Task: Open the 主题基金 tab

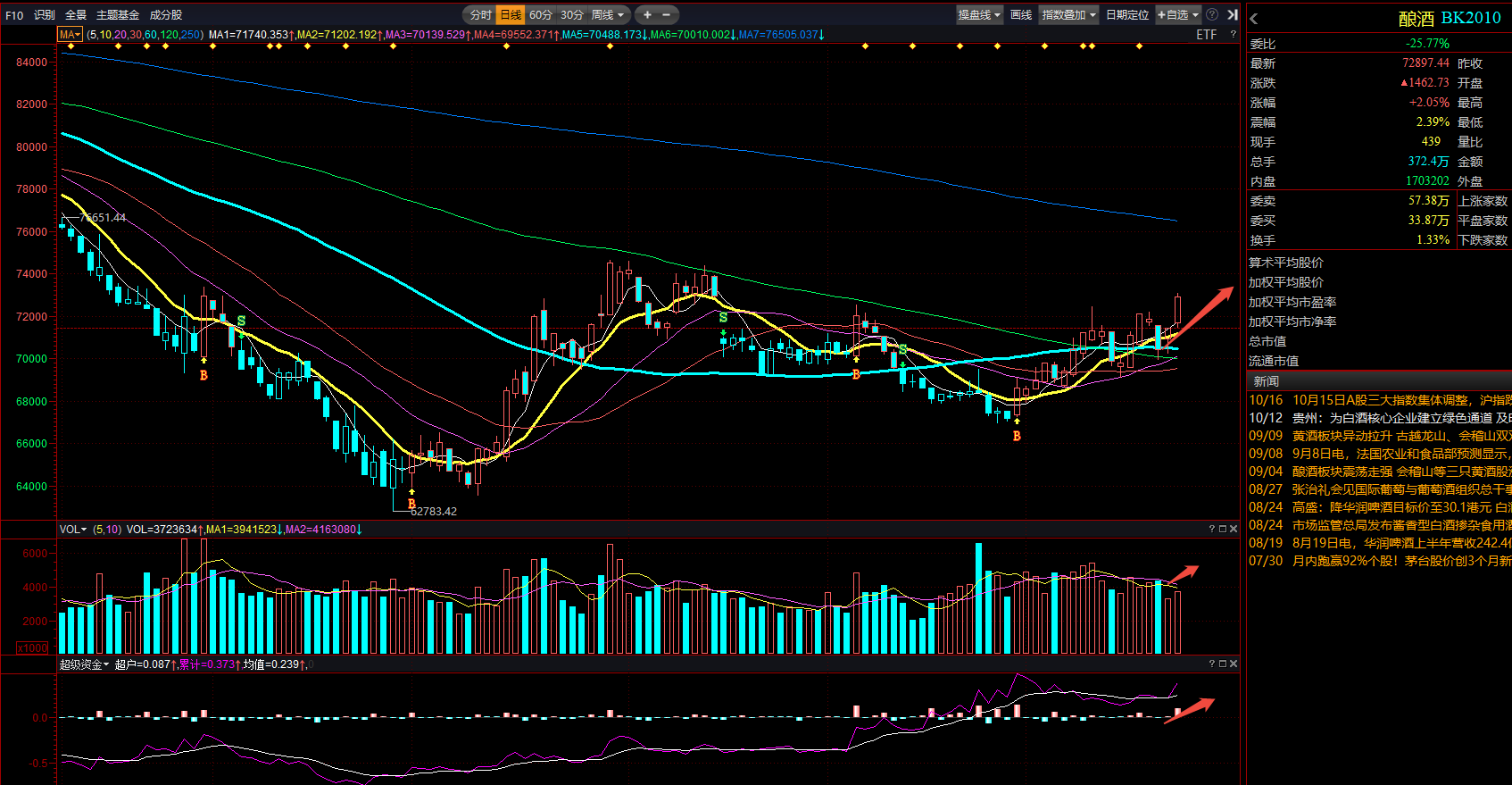Action: (x=118, y=15)
